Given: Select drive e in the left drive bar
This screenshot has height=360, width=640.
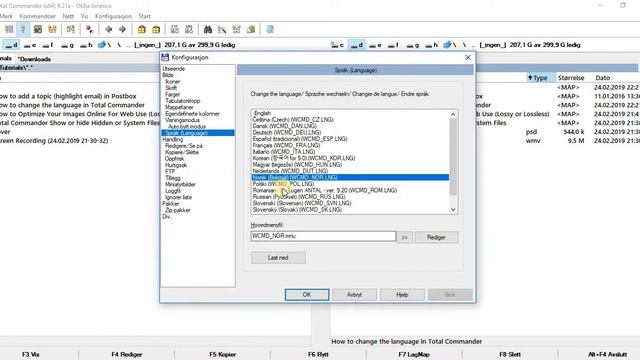Looking at the screenshot, I should (30, 45).
